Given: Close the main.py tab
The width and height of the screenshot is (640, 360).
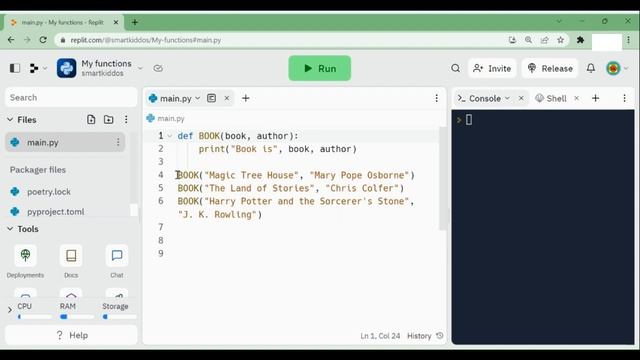Looking at the screenshot, I should pos(227,98).
